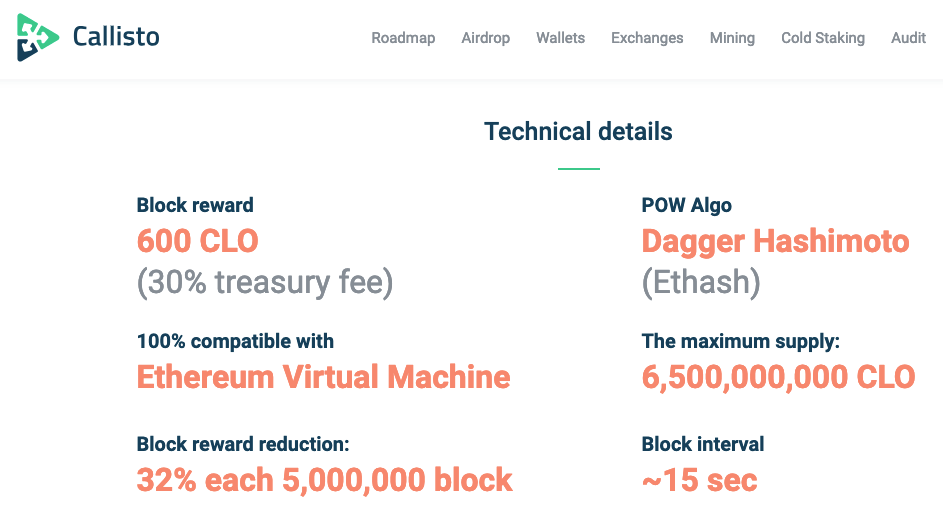Image resolution: width=943 pixels, height=523 pixels.
Task: Select Wallets in the top navigation
Action: (560, 38)
